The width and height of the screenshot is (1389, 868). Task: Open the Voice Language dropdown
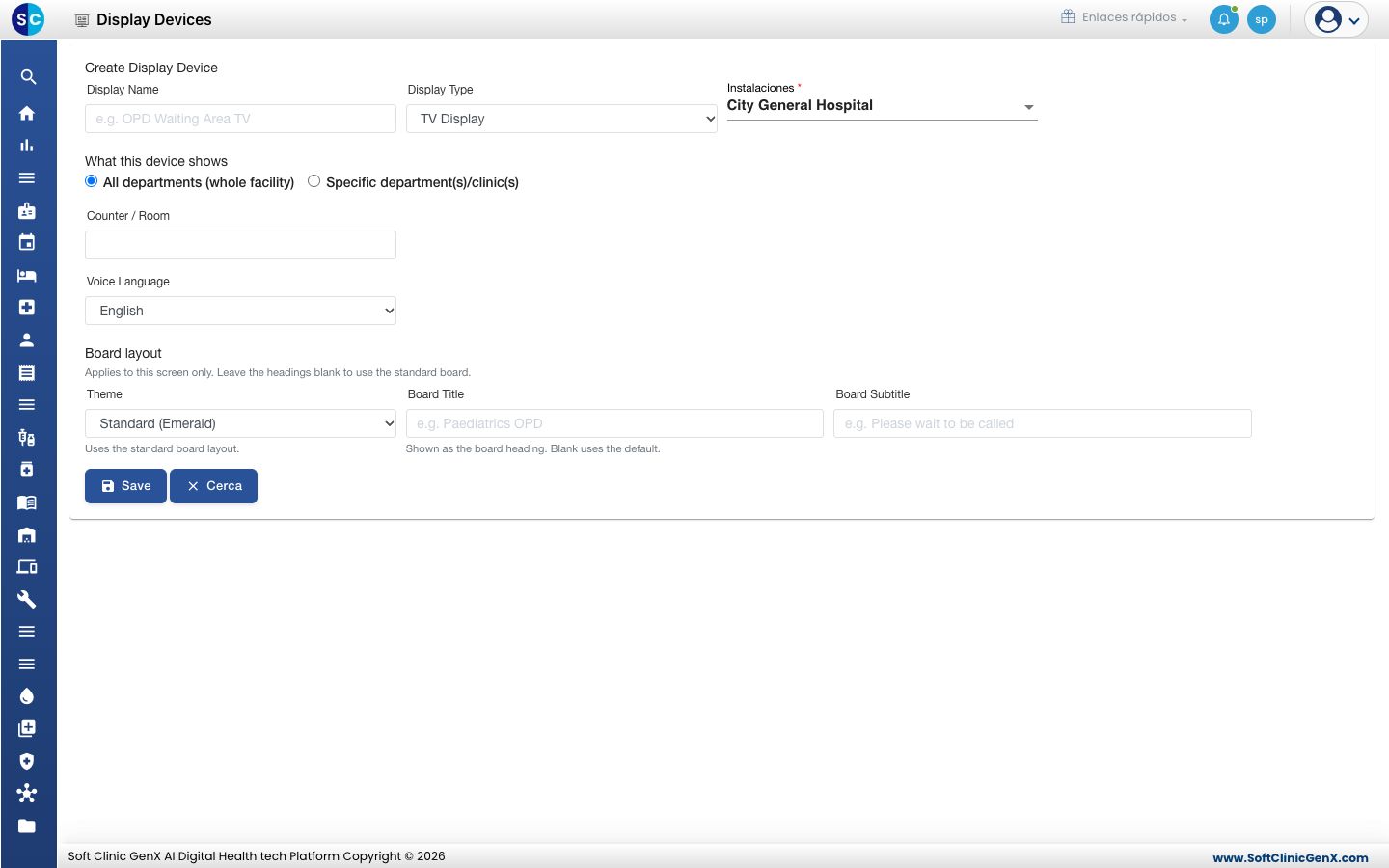(x=240, y=311)
